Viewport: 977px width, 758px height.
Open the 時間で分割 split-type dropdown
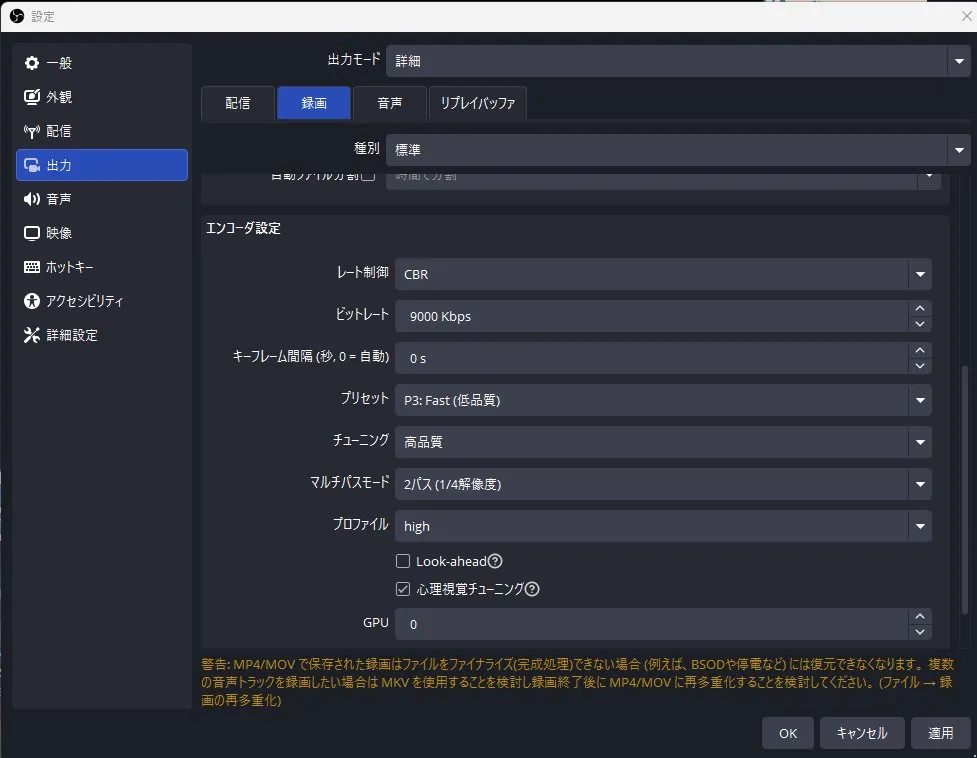tap(663, 180)
